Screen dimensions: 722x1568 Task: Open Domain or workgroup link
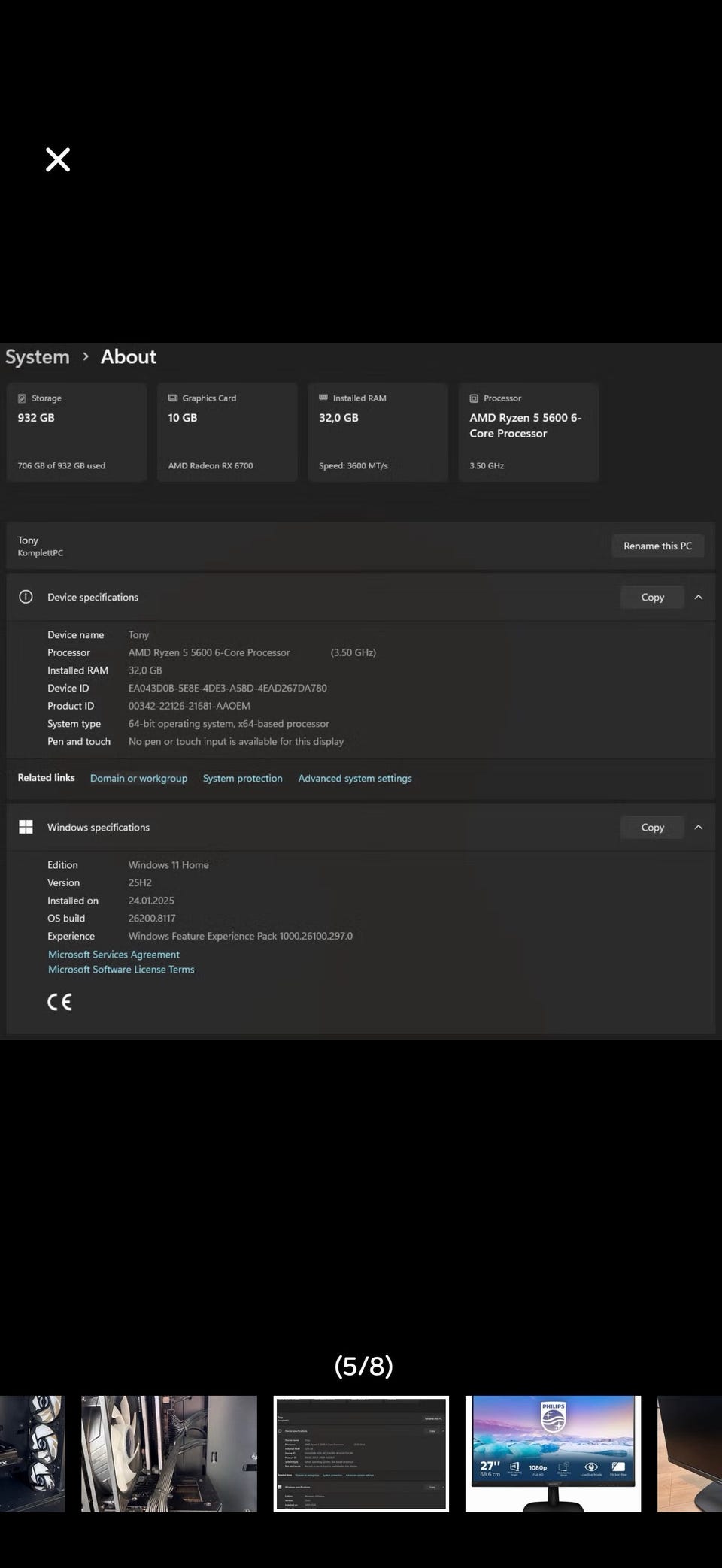tap(138, 778)
